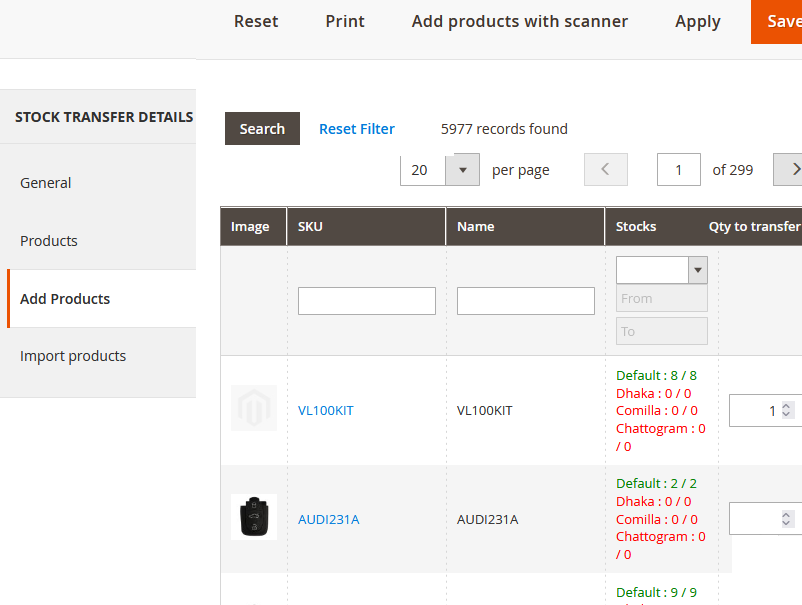Viewport: 802px width, 605px height.
Task: Expand the Stocks filter dropdown
Action: pyautogui.click(x=698, y=270)
